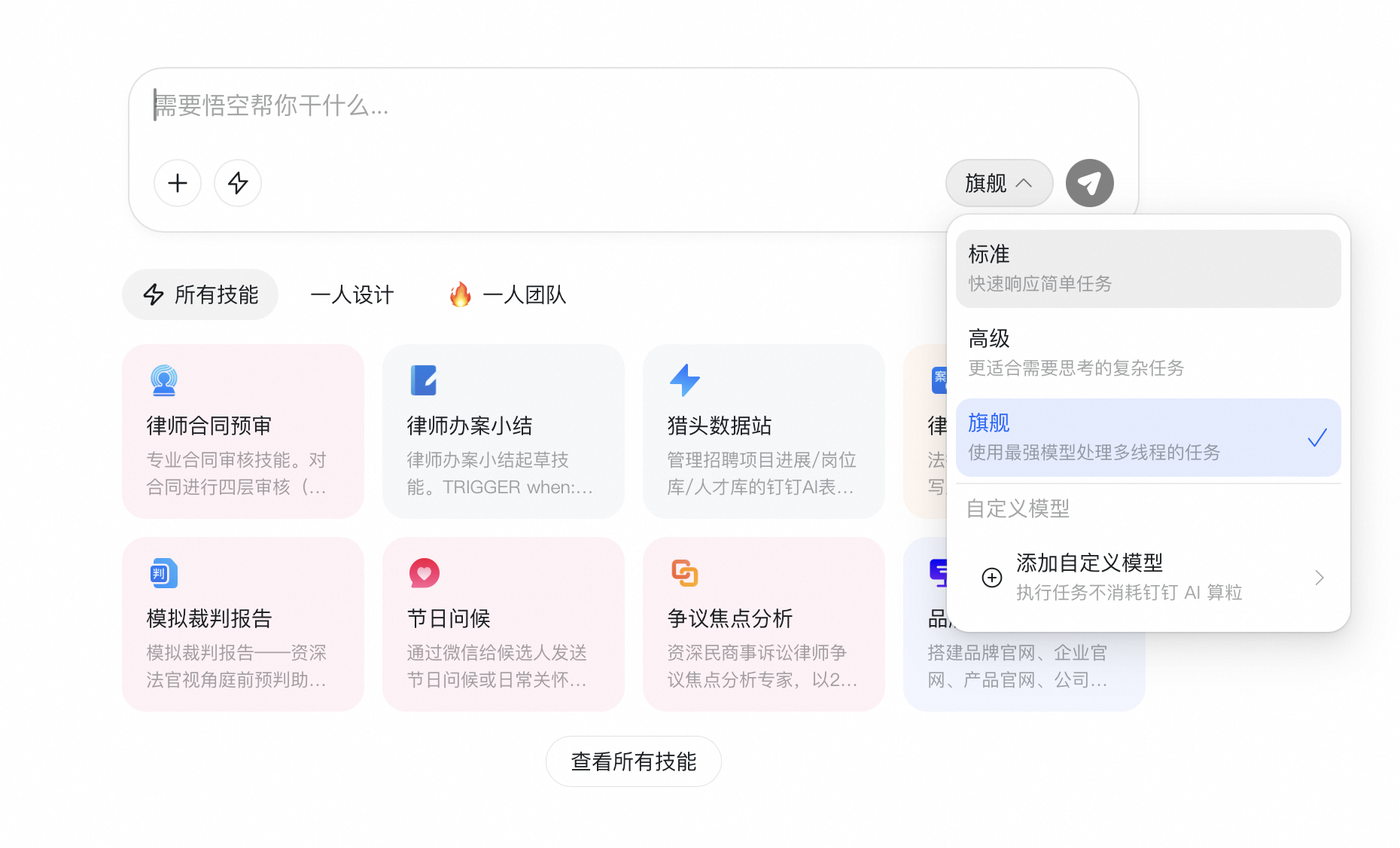Click the circled plus beside 添加自定义模型
1400x848 pixels.
point(992,578)
